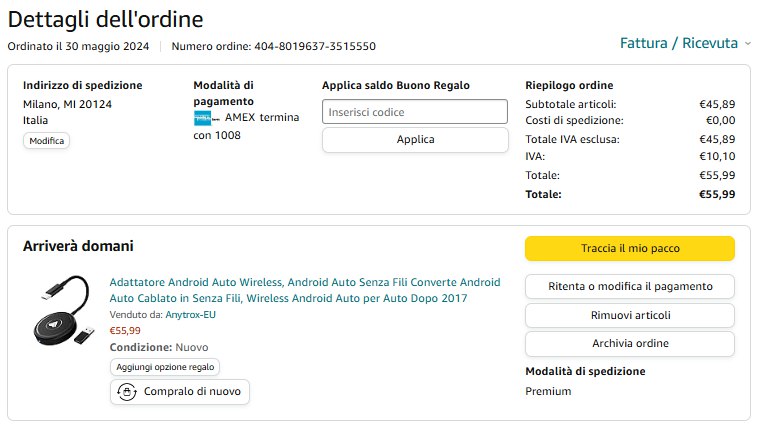
Task: Click the red €55,99 product price
Action: coord(125,330)
